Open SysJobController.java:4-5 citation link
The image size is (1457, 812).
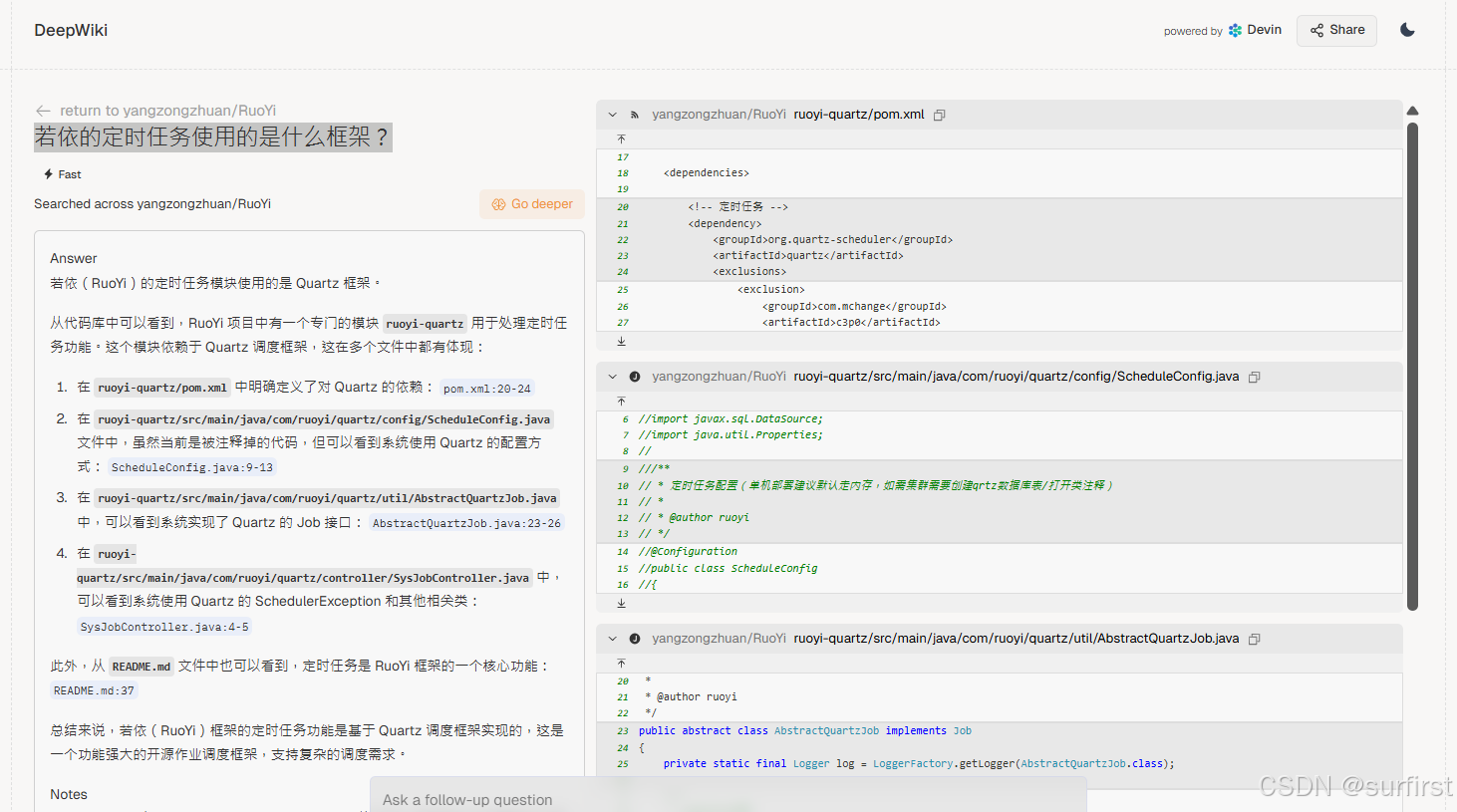click(x=164, y=627)
